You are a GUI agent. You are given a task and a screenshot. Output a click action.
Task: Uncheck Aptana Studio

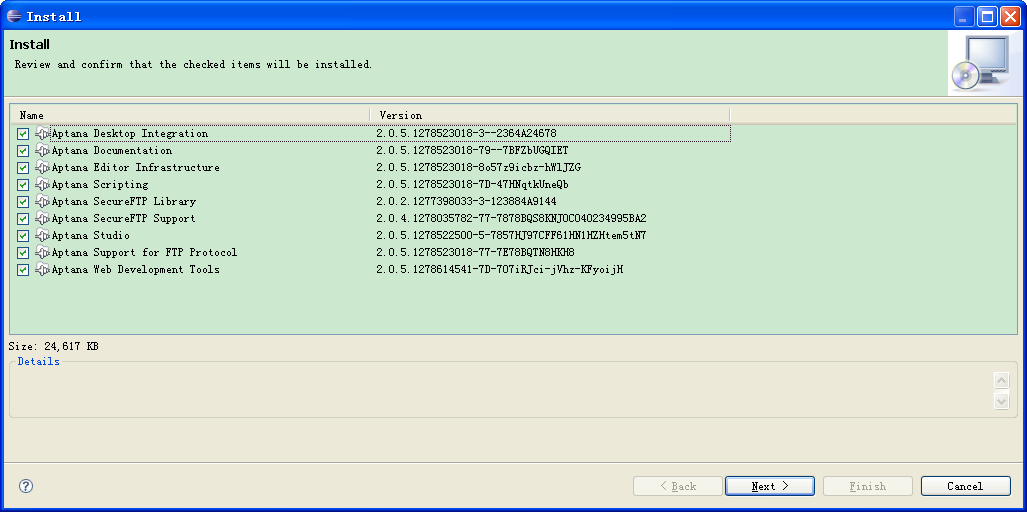(24, 236)
